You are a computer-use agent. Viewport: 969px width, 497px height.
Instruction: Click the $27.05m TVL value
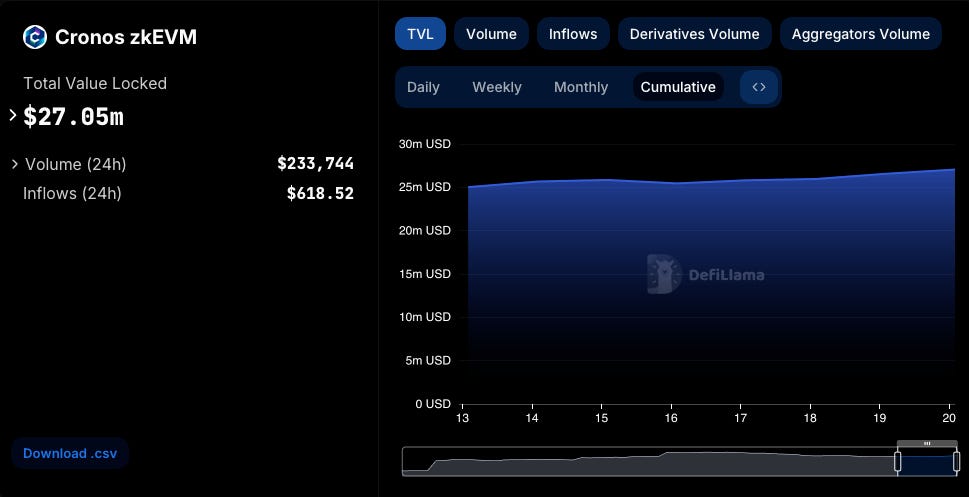[x=74, y=116]
